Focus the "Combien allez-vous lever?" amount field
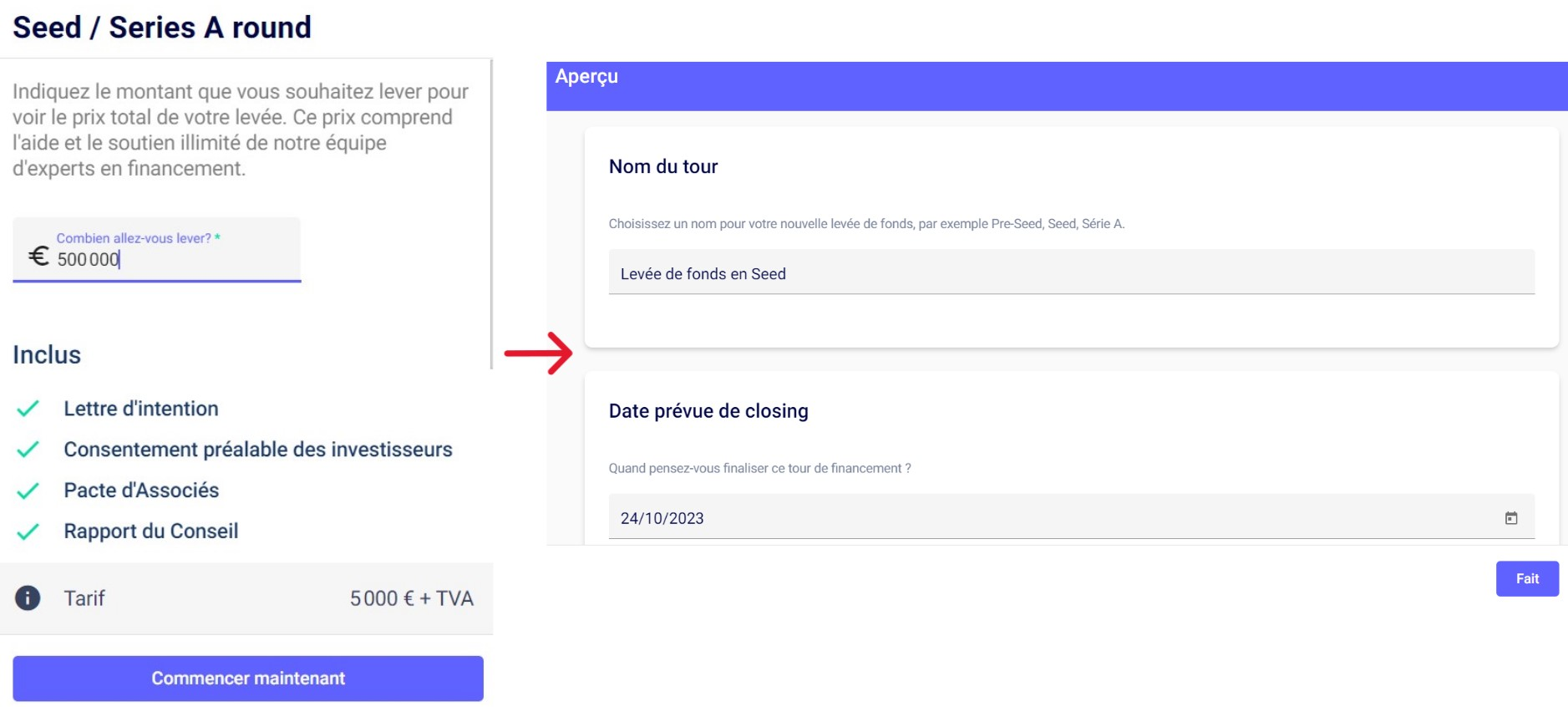This screenshot has height=707, width=1568. coord(167,259)
